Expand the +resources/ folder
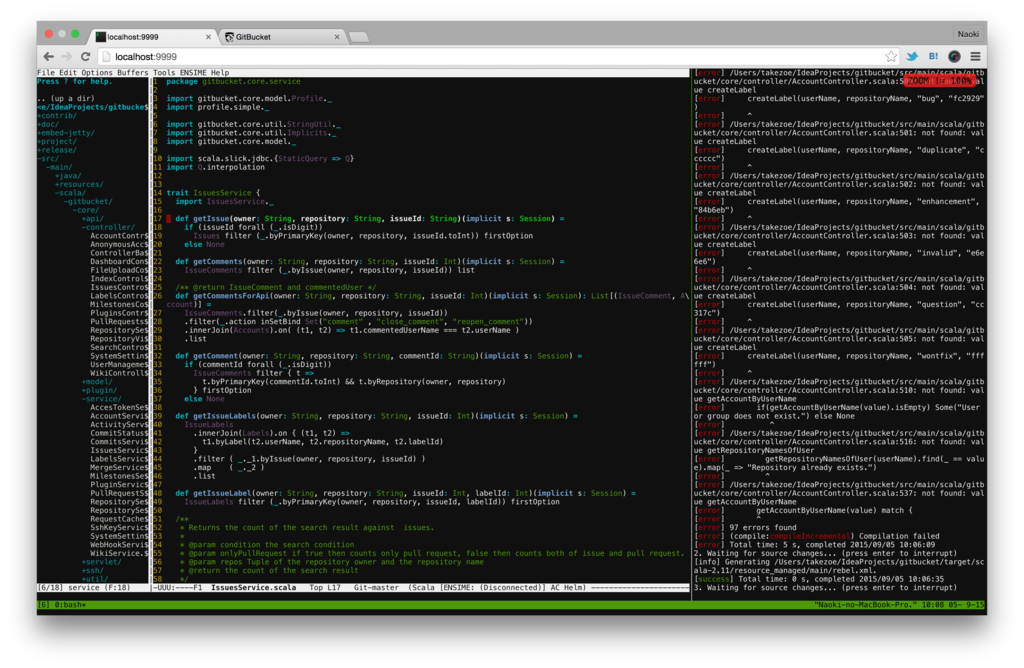Image resolution: width=1024 pixels, height=668 pixels. click(x=79, y=184)
